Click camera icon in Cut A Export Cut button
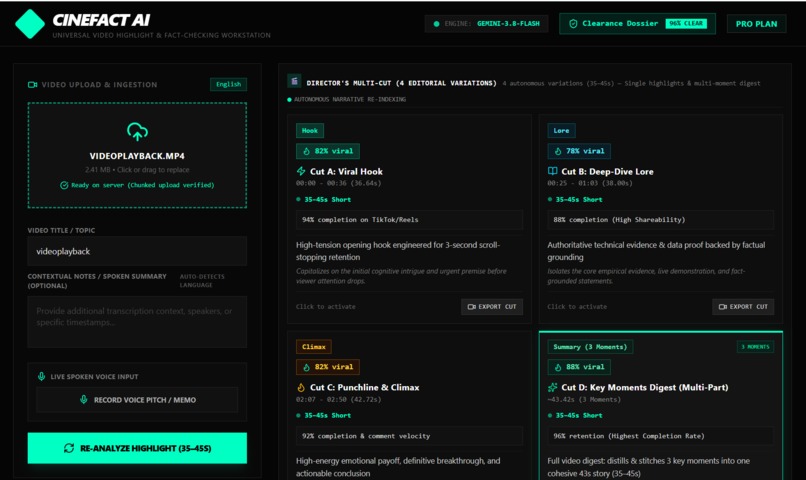The image size is (806, 480). coord(471,307)
